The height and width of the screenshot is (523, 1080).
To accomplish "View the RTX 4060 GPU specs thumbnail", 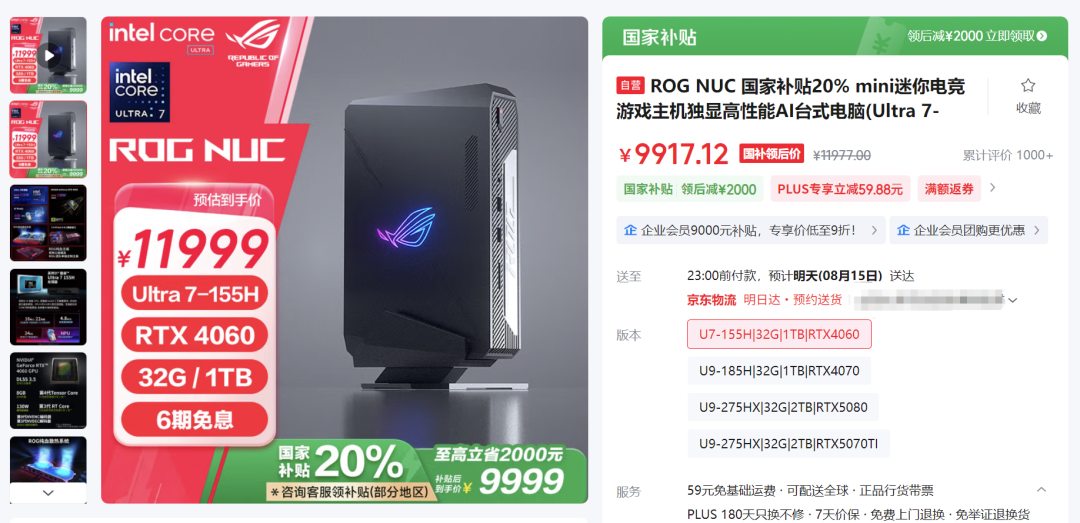I will (48, 391).
